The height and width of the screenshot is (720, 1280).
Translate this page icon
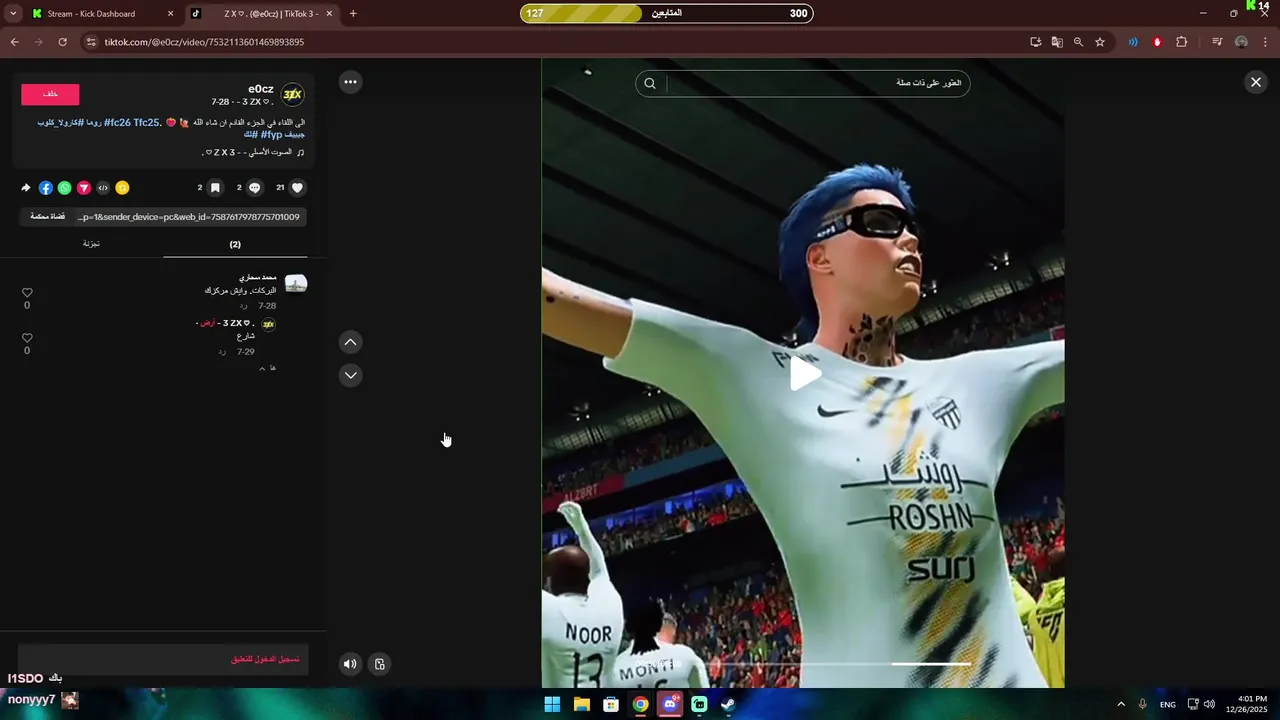coord(1057,42)
